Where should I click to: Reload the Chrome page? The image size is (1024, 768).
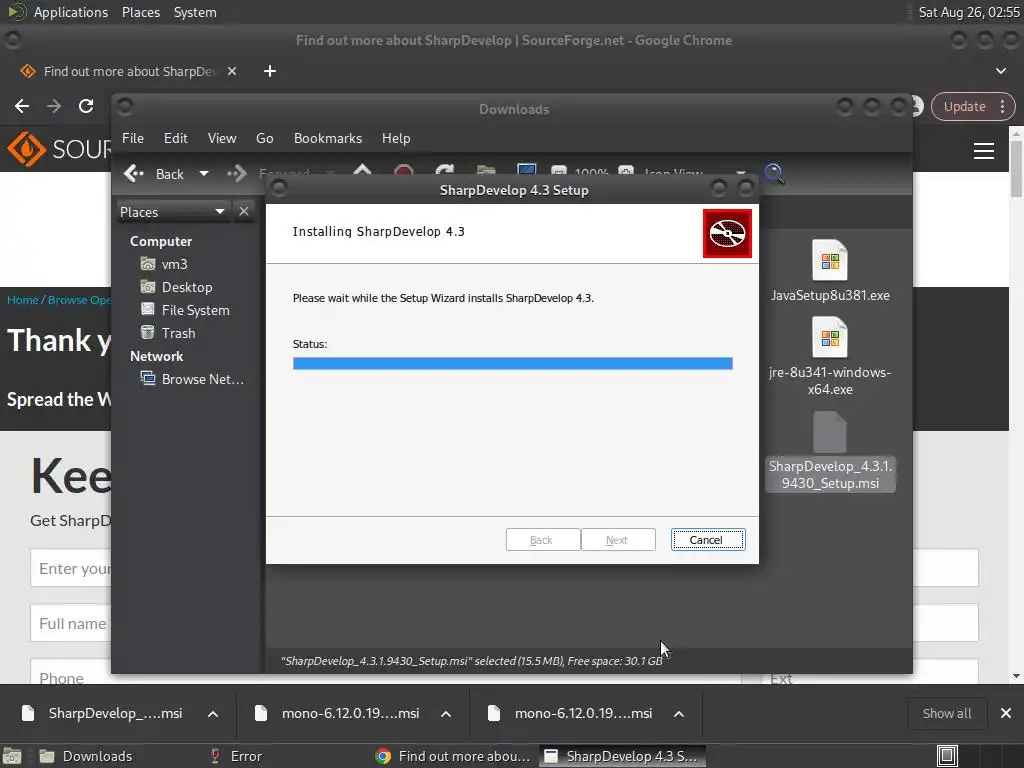86,106
